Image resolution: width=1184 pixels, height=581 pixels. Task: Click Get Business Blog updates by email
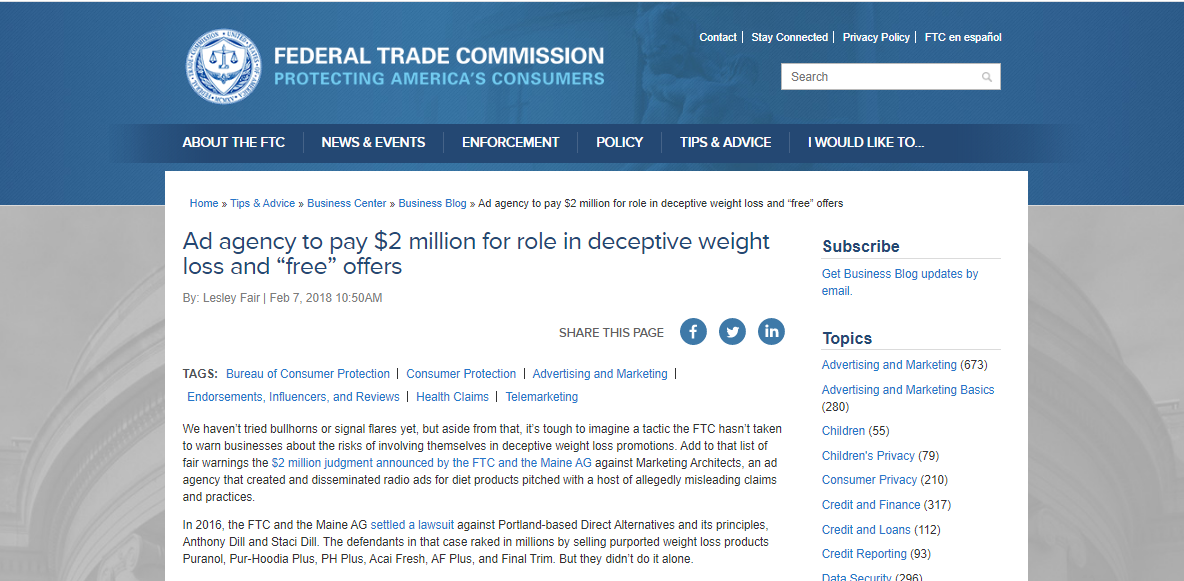coord(900,282)
